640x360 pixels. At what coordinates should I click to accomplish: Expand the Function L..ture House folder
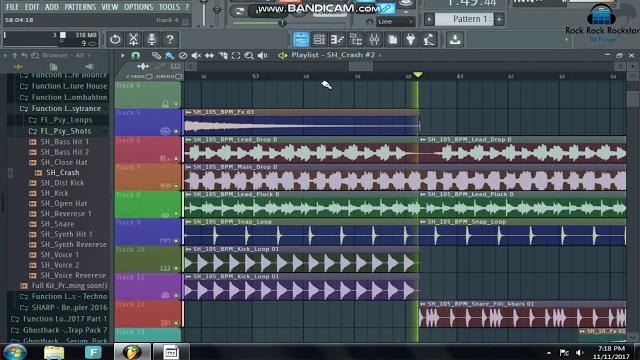click(x=64, y=86)
